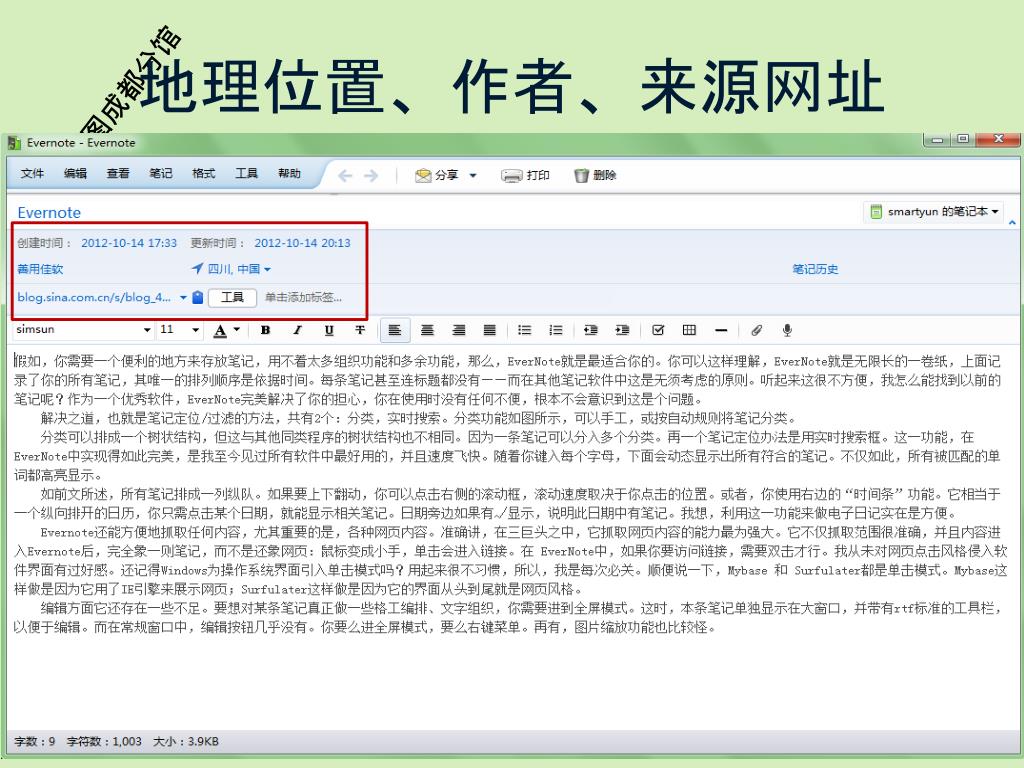Click the Evernote note title

point(49,212)
